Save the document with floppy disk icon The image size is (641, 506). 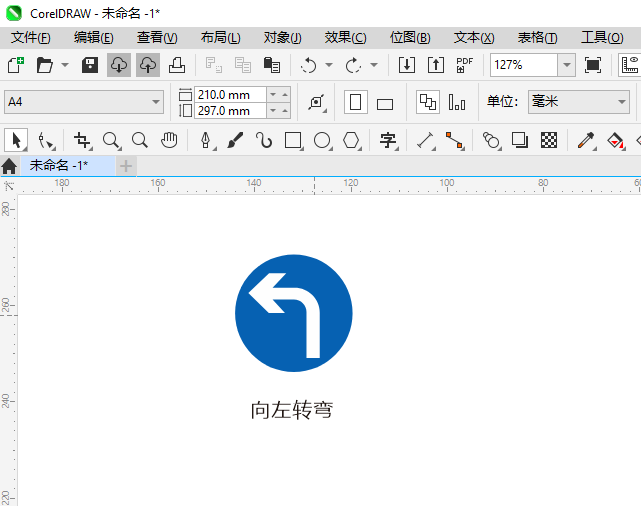(90, 65)
